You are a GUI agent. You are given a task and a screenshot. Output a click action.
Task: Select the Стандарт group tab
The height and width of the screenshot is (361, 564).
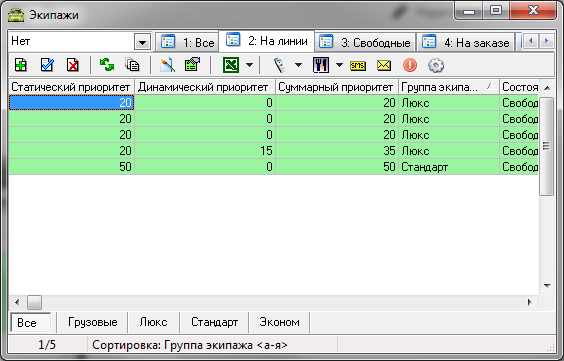coord(214,322)
